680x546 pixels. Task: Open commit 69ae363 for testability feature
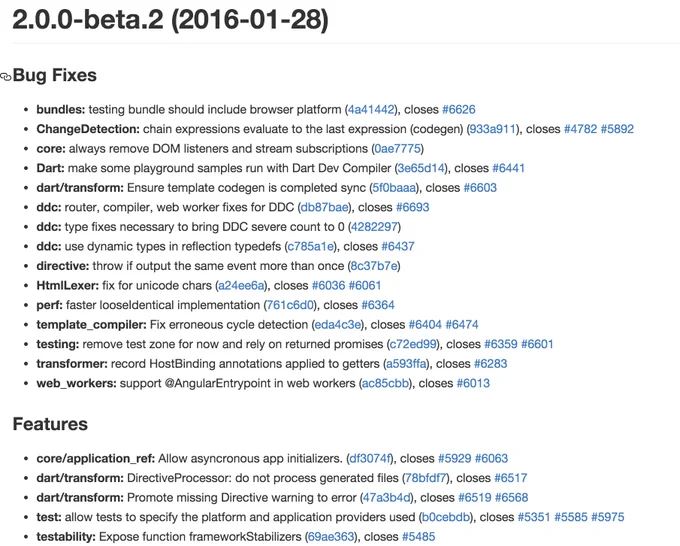tap(331, 536)
